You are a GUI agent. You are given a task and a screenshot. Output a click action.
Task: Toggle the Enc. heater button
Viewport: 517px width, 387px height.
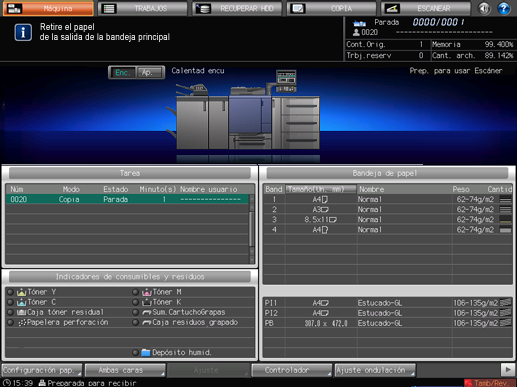click(122, 72)
